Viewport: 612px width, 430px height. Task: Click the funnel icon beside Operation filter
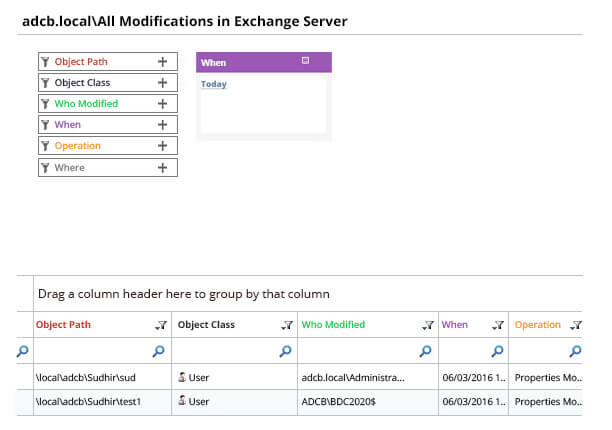coord(45,146)
